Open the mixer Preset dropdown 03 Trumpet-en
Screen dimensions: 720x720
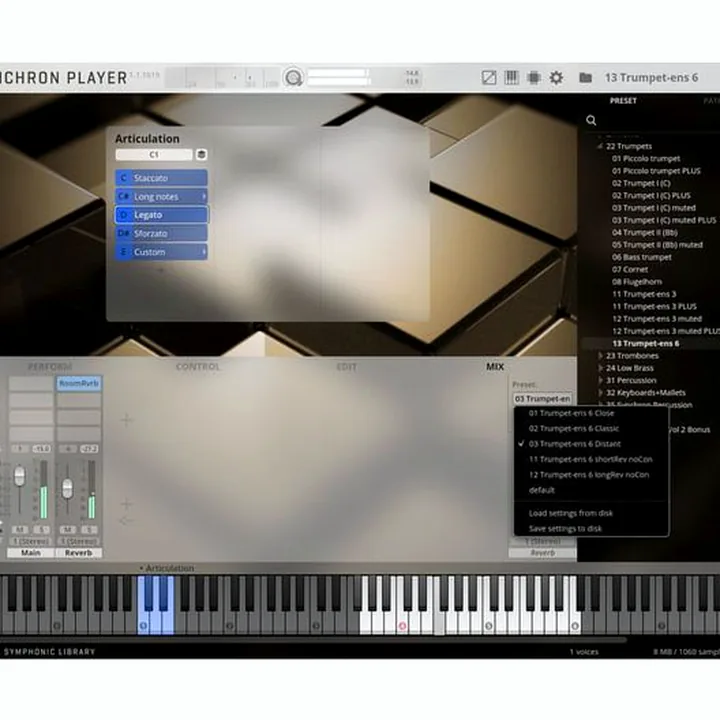(x=542, y=399)
